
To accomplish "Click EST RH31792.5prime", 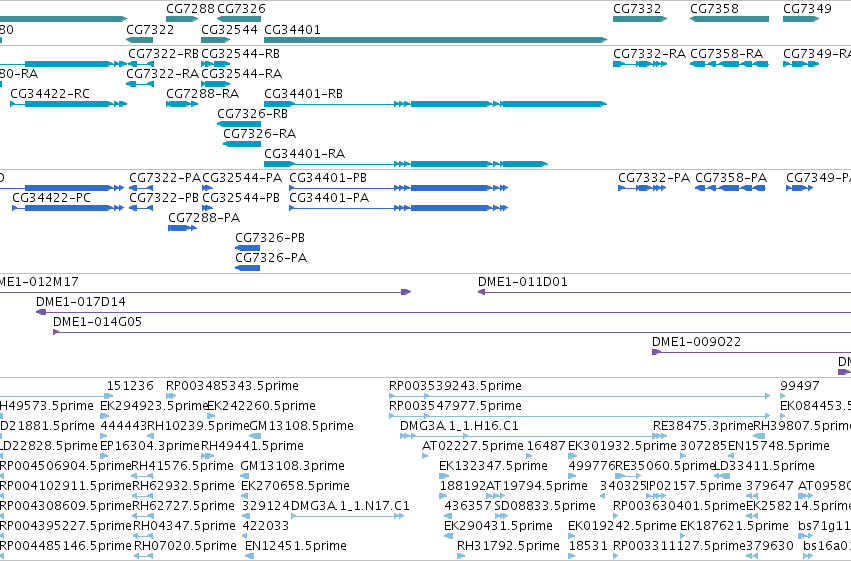I will tap(461, 556).
